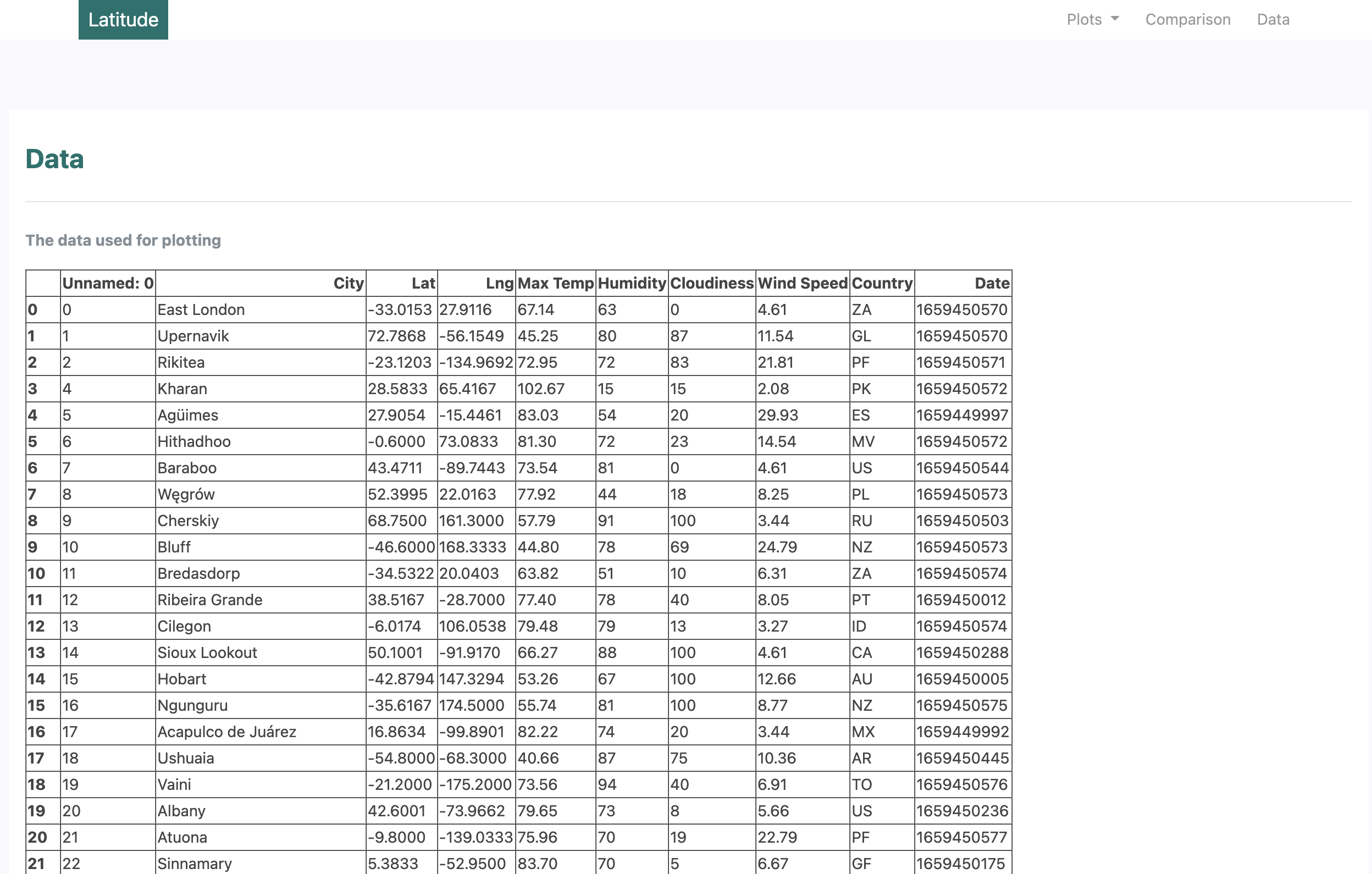
Task: Click the Date column header
Action: coord(992,283)
